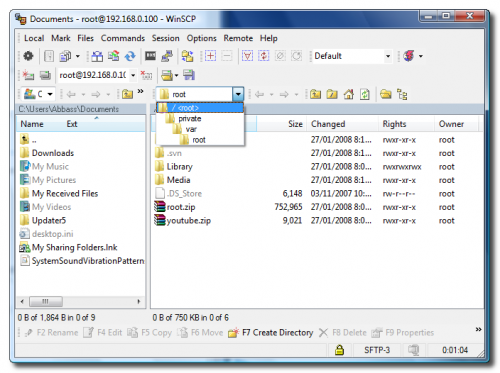Open the saved sessions folder dropdown arrow
Screen dimensions: 500x373
(176, 75)
